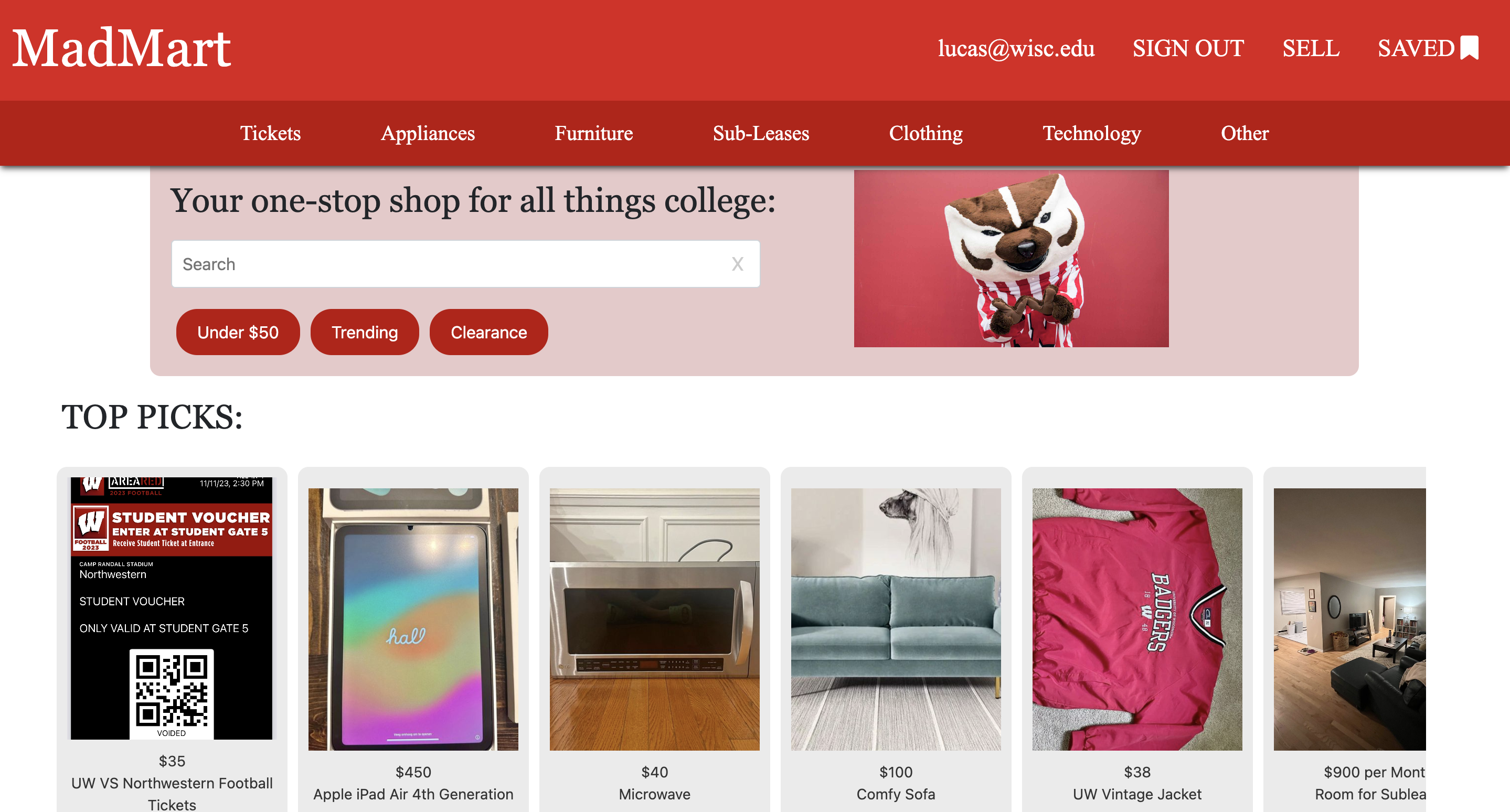This screenshot has width=1510, height=812.
Task: Click the bookmark icon next to SAVED
Action: [x=1469, y=48]
